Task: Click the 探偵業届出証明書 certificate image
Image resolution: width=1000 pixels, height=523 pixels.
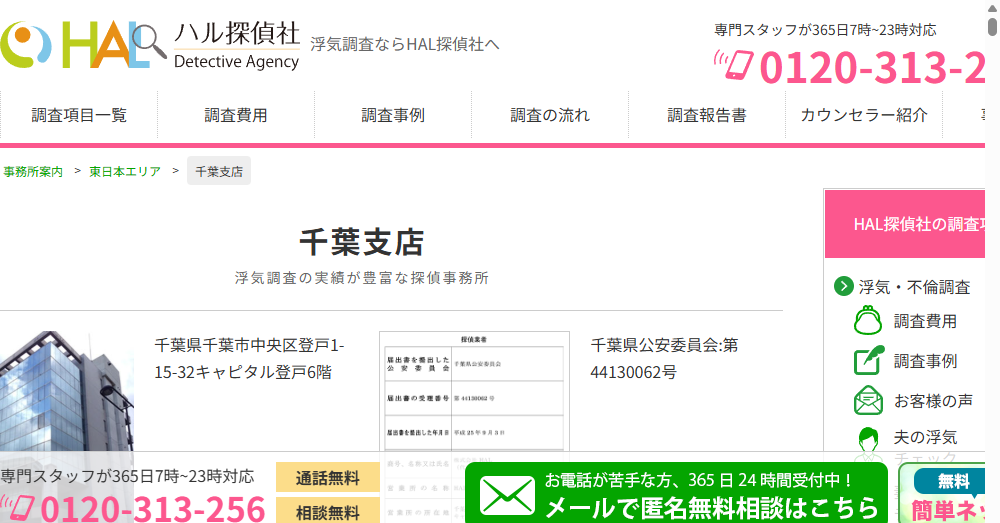Action: (474, 400)
